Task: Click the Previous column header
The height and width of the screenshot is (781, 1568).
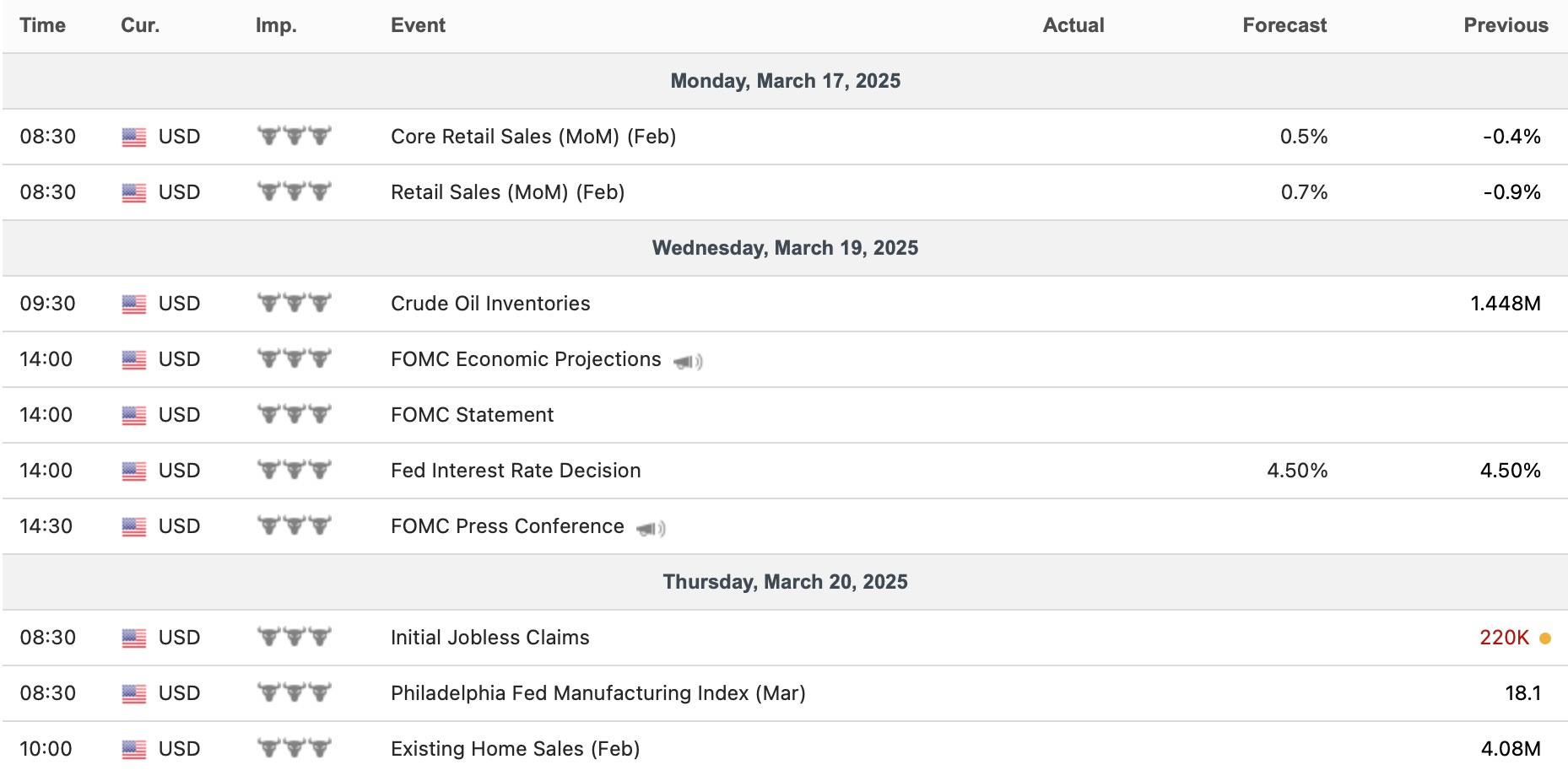Action: 1506,25
